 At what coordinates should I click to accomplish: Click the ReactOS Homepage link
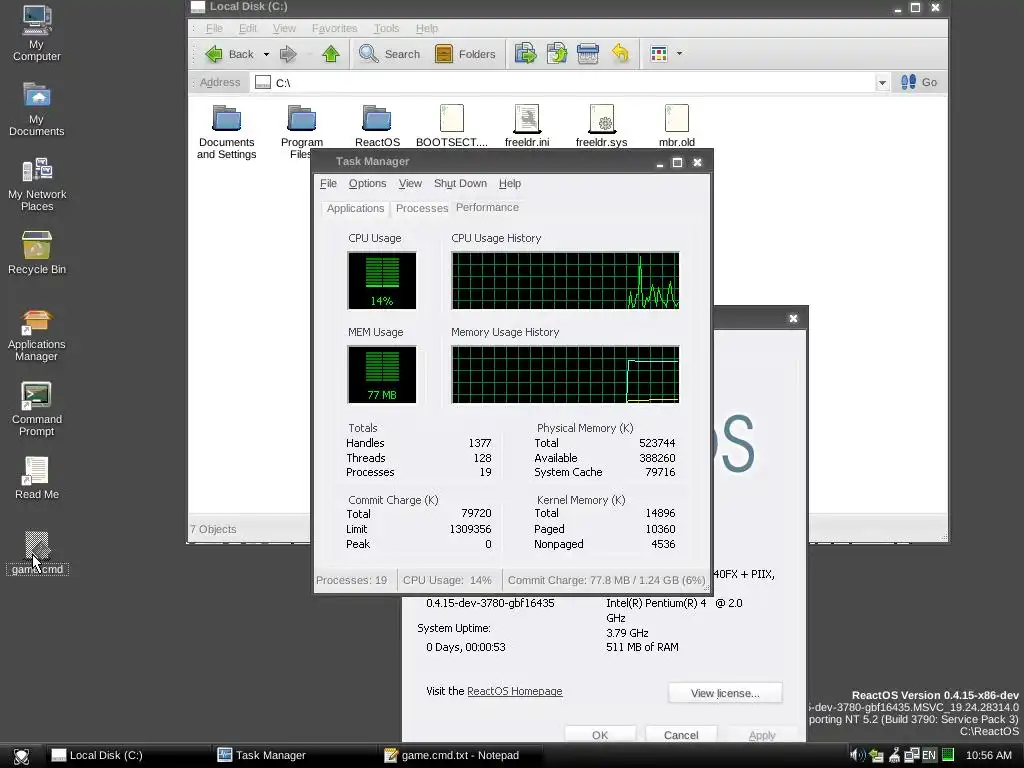(515, 691)
